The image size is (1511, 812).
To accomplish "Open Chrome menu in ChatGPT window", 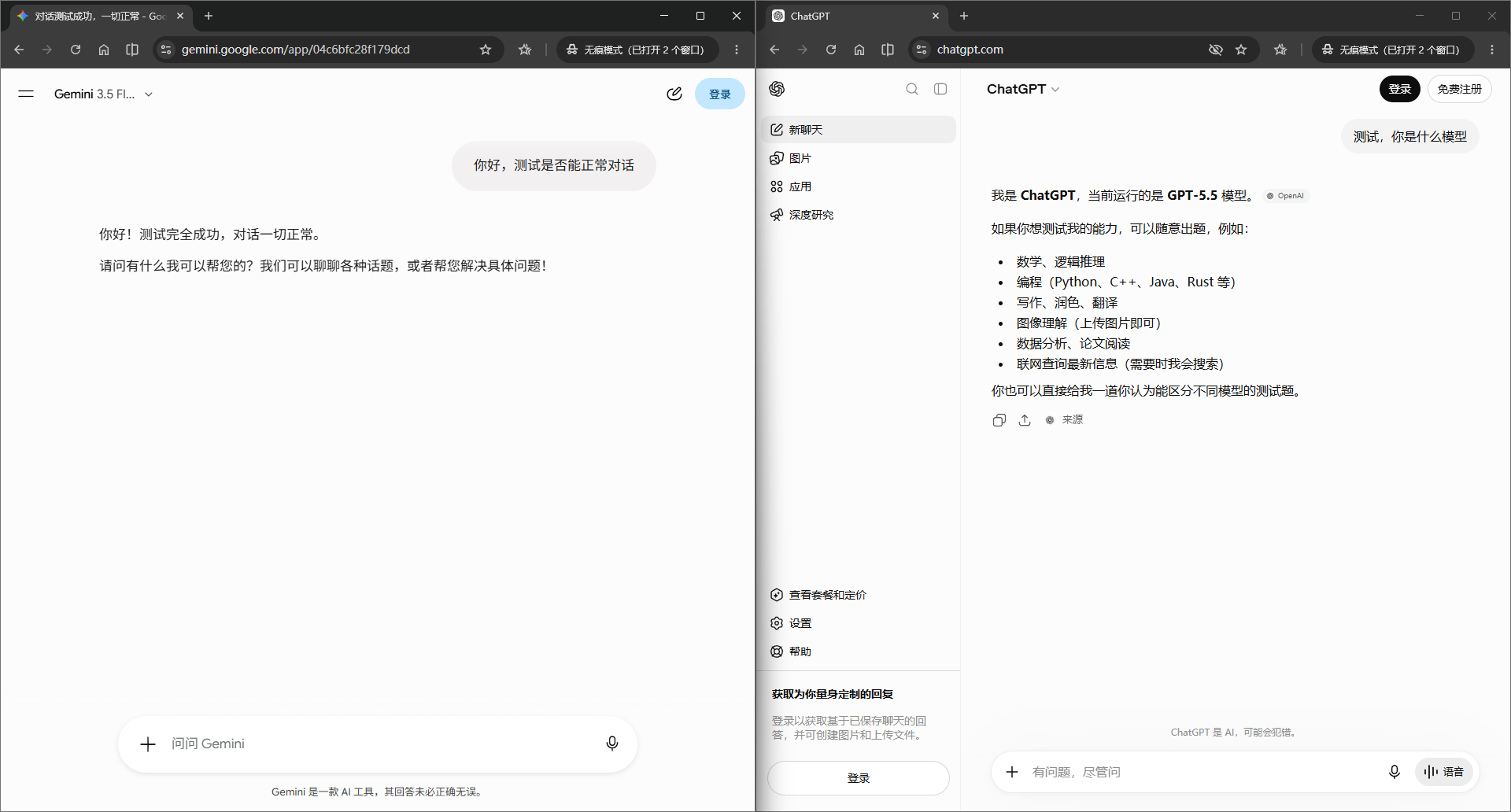I will tap(1492, 50).
